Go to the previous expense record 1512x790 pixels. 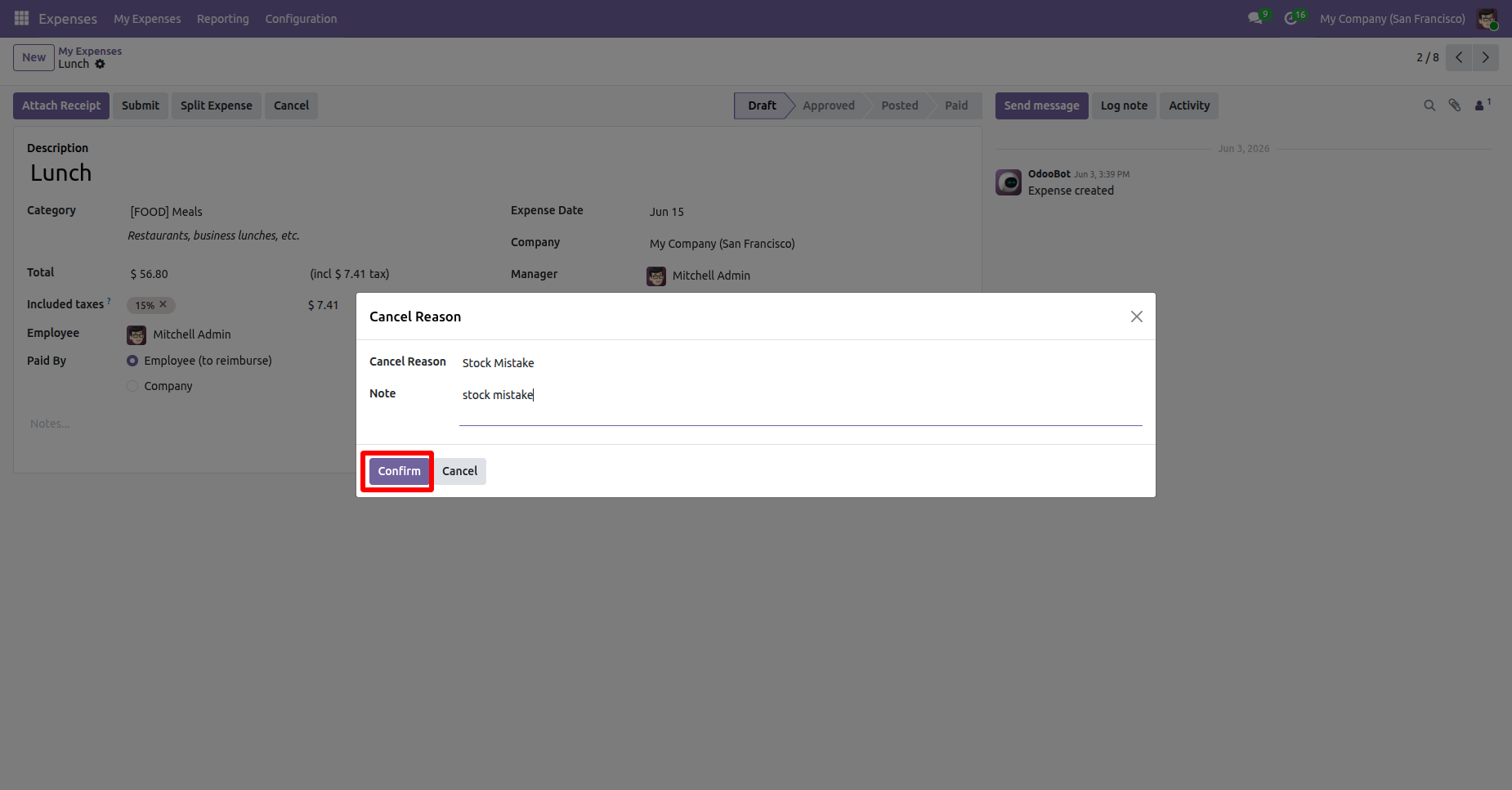point(1459,57)
